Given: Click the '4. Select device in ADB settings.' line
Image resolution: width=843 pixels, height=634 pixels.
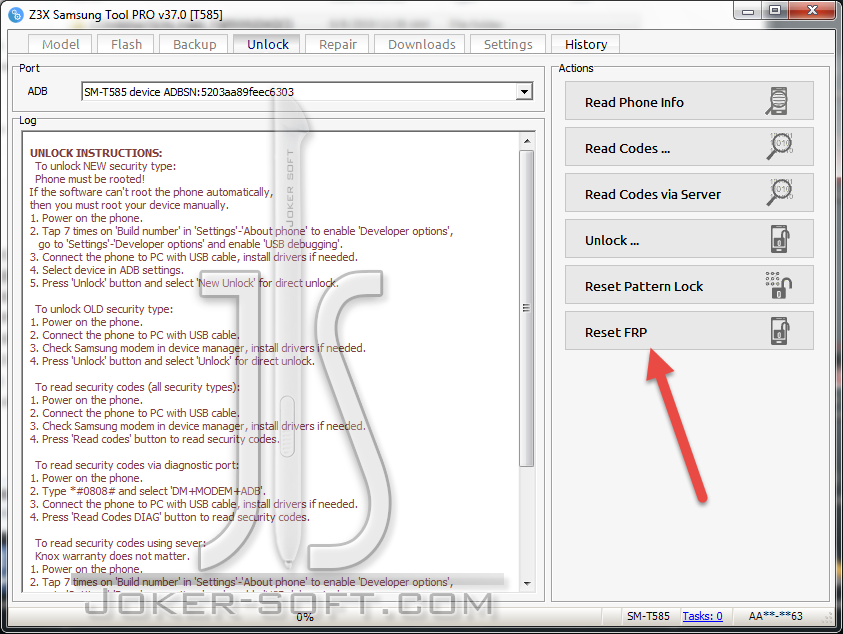Looking at the screenshot, I should (x=106, y=270).
